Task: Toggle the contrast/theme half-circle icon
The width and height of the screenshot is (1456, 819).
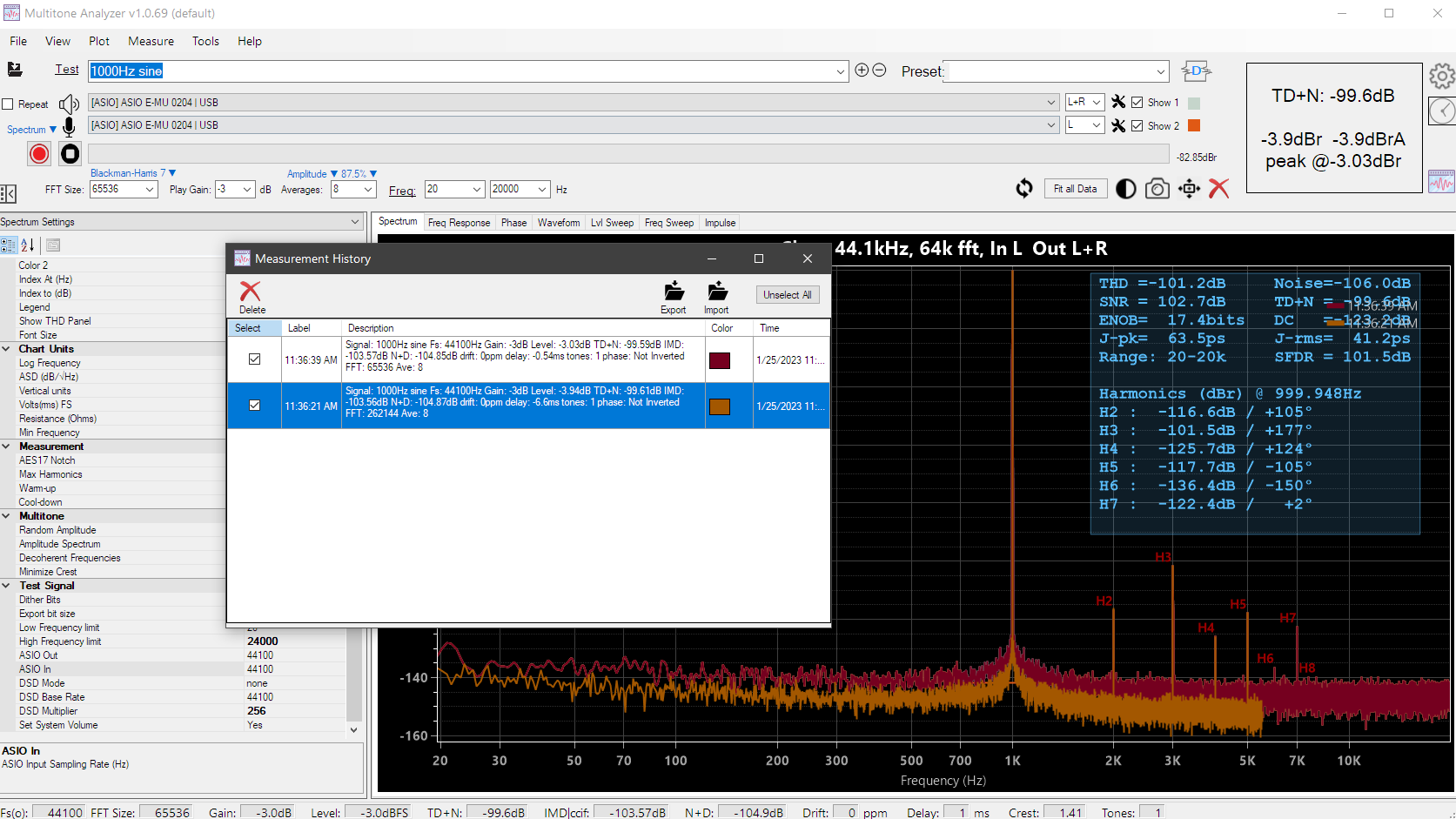Action: point(1125,189)
